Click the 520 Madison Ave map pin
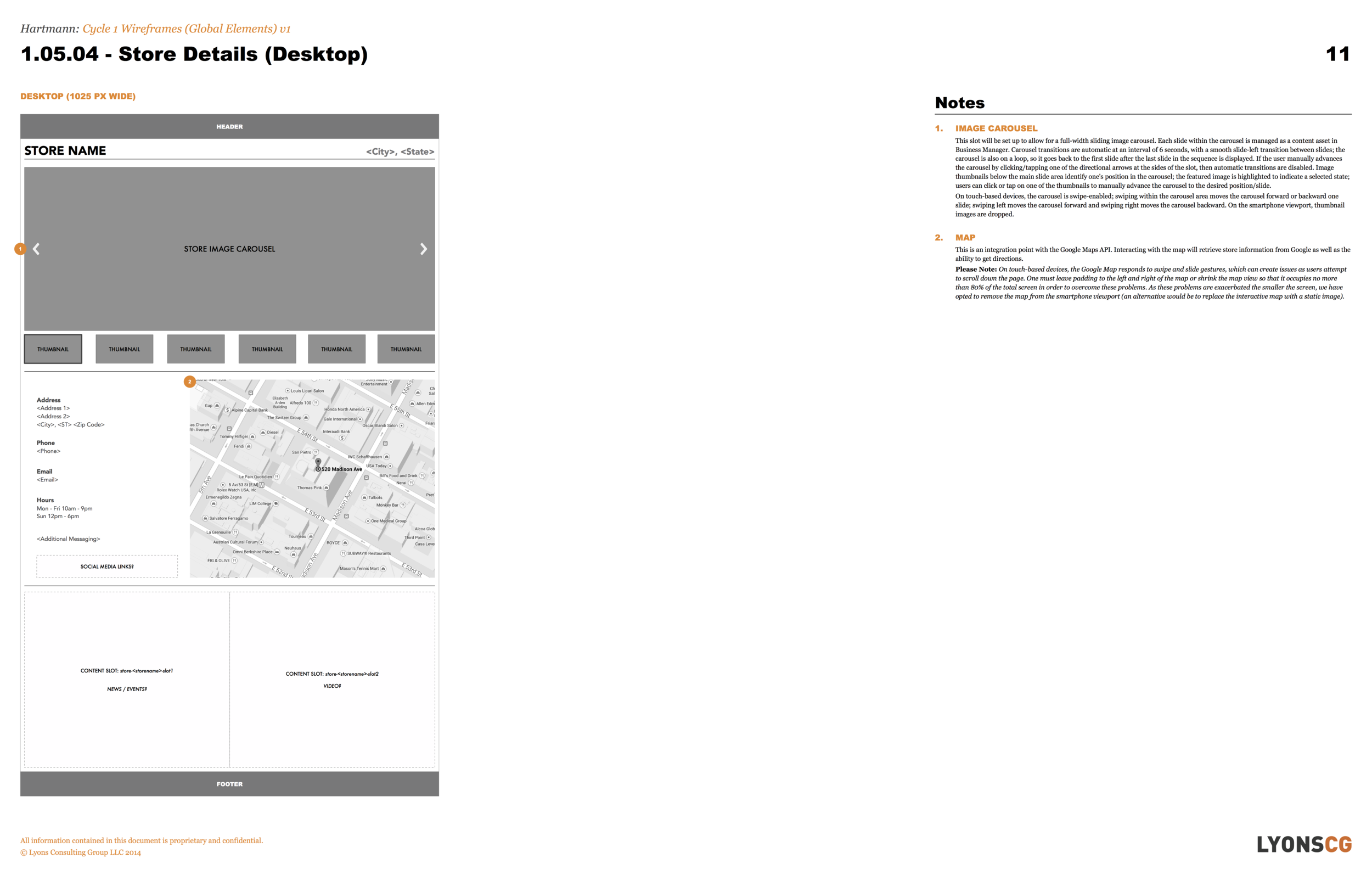The width and height of the screenshot is (1372, 886). point(318,463)
